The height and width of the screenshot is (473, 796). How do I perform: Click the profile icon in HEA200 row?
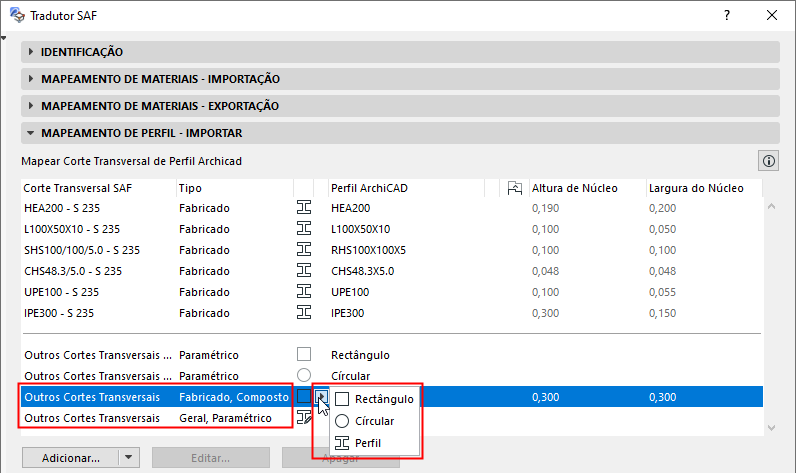(x=304, y=208)
